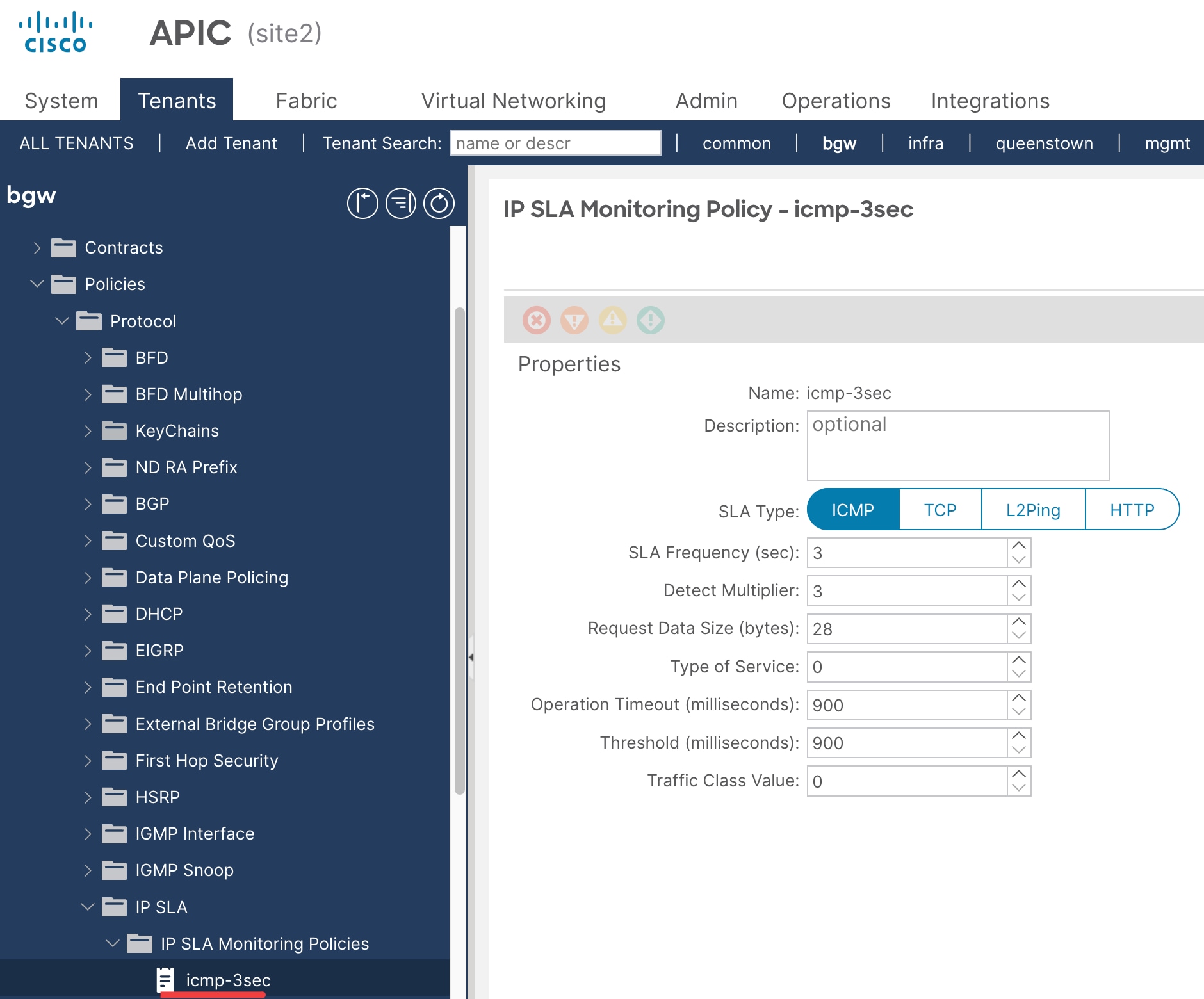
Task: Open the mgmt tenant
Action: [x=1167, y=143]
